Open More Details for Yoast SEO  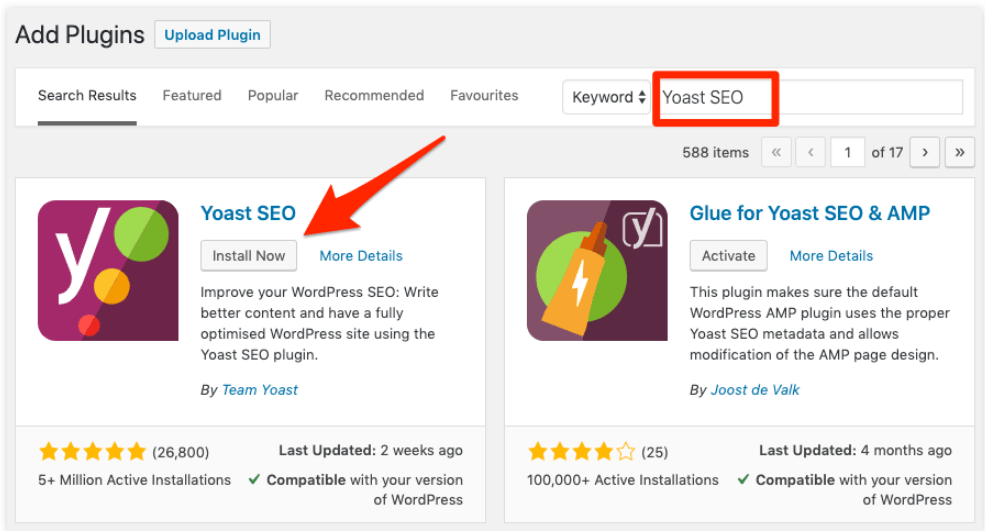coord(361,256)
